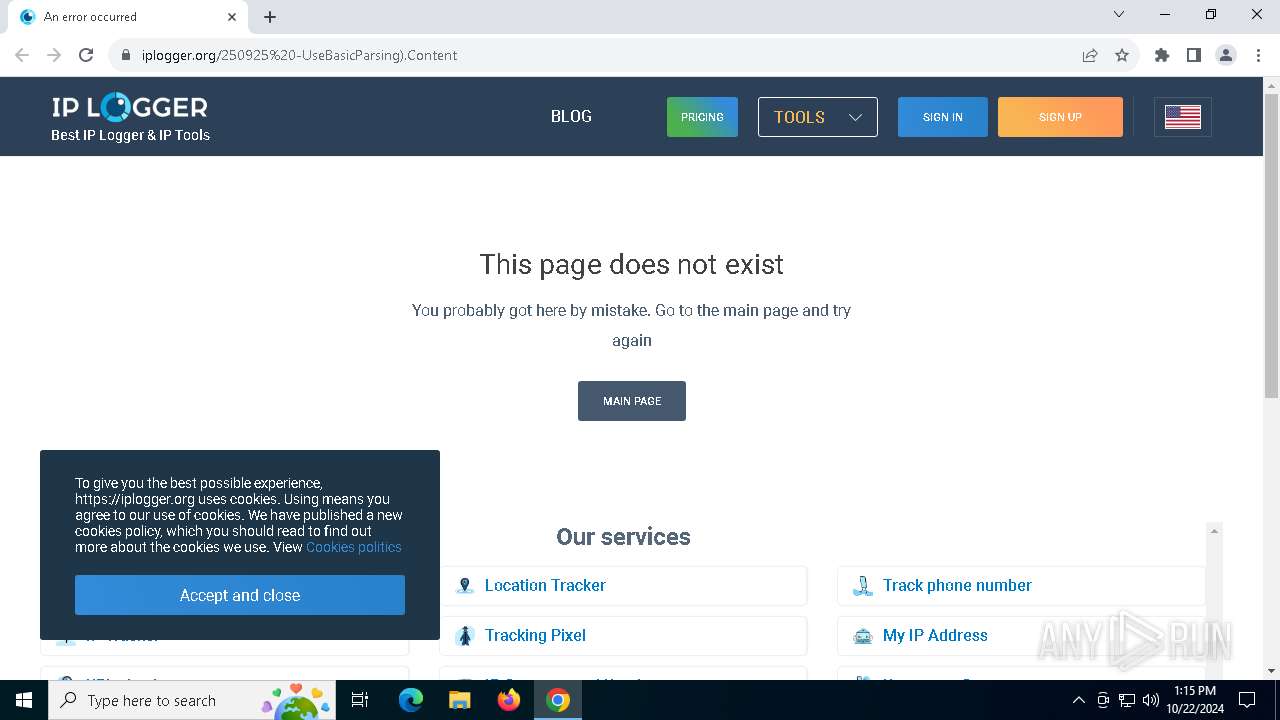Viewport: 1280px width, 720px height.
Task: Click the Location Tracker pin icon
Action: [464, 586]
